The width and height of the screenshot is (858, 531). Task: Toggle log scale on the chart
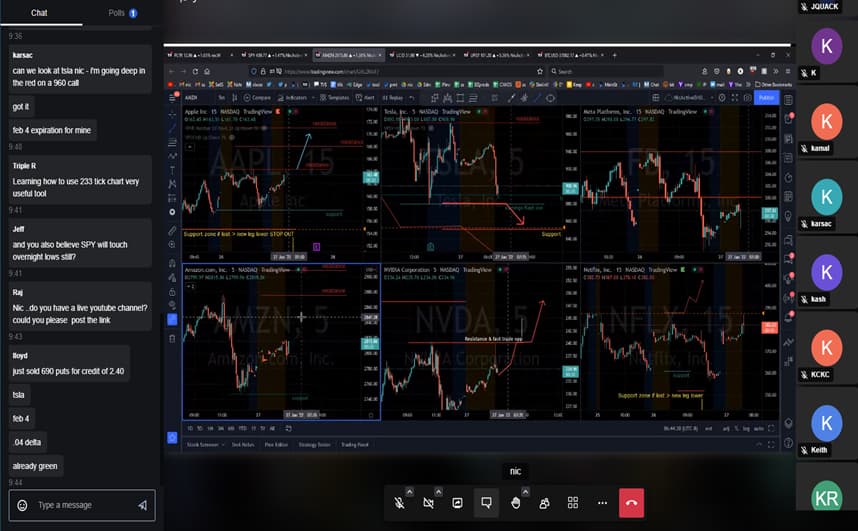coord(746,428)
